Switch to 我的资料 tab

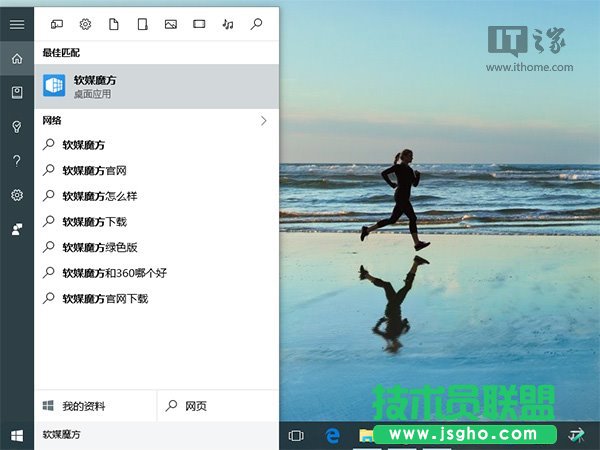[96, 406]
